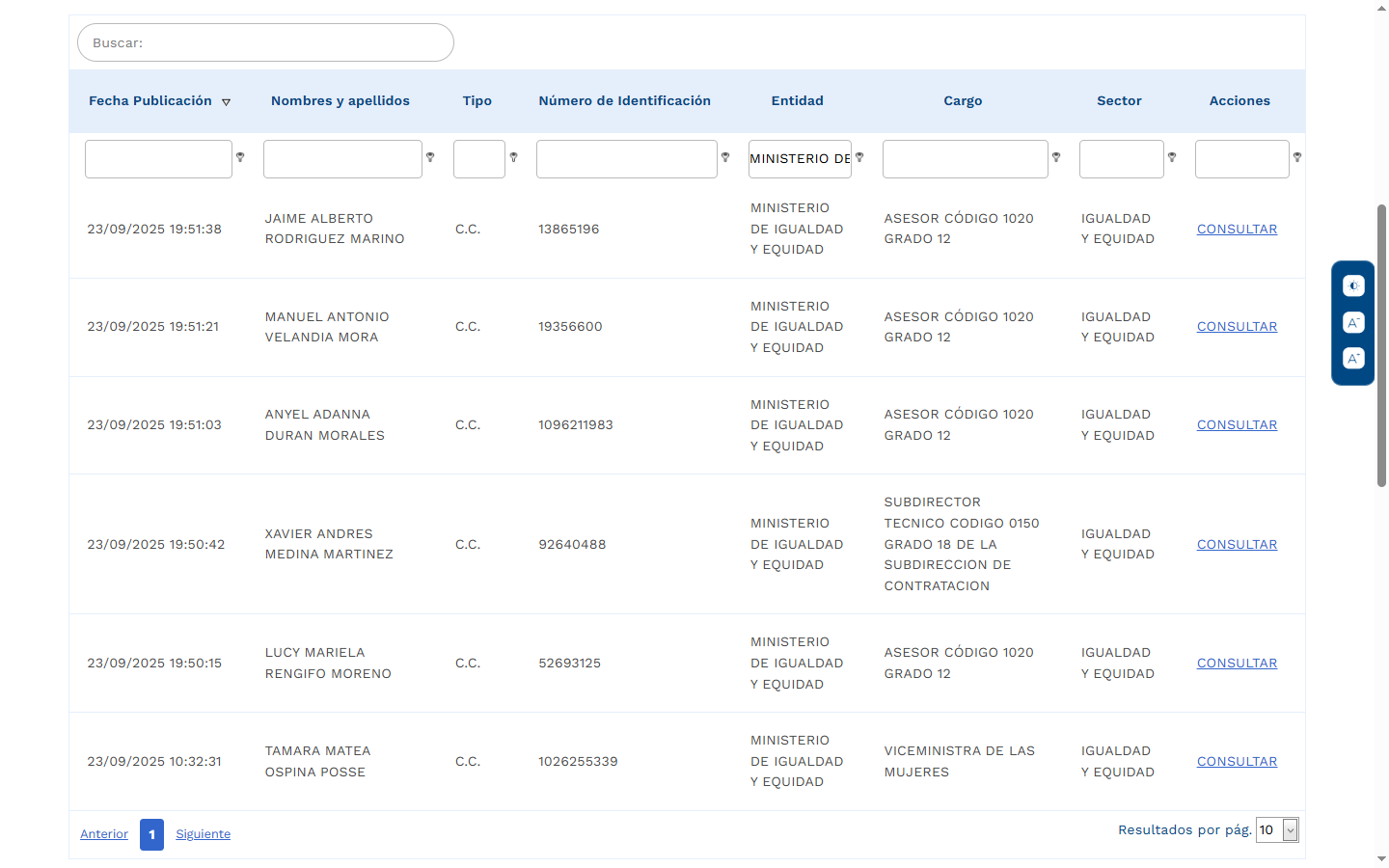1389x868 pixels.
Task: Click CONSULTAR for Lucy Mariela Rengifo Moreno
Action: 1237,663
